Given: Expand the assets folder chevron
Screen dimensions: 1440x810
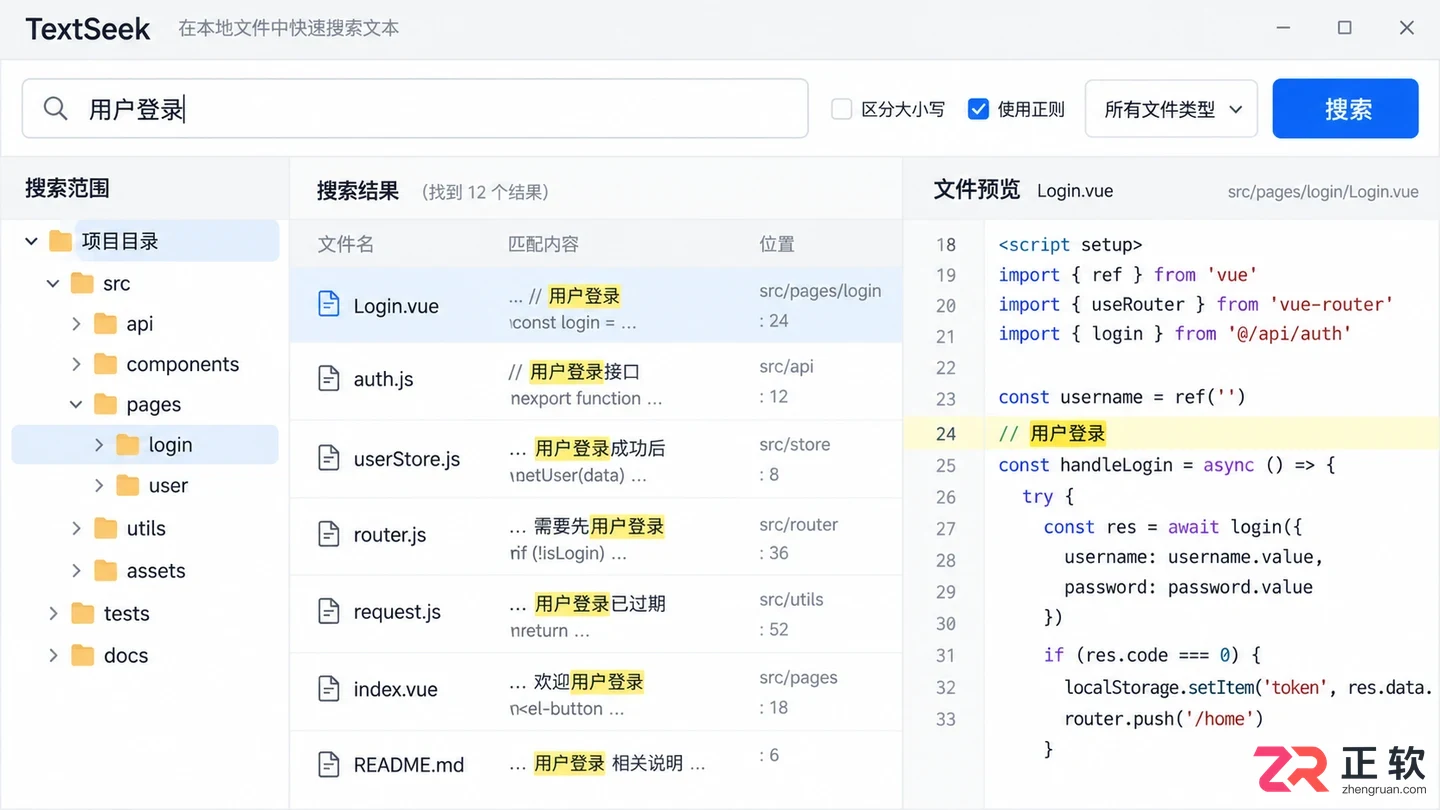Looking at the screenshot, I should (76, 570).
